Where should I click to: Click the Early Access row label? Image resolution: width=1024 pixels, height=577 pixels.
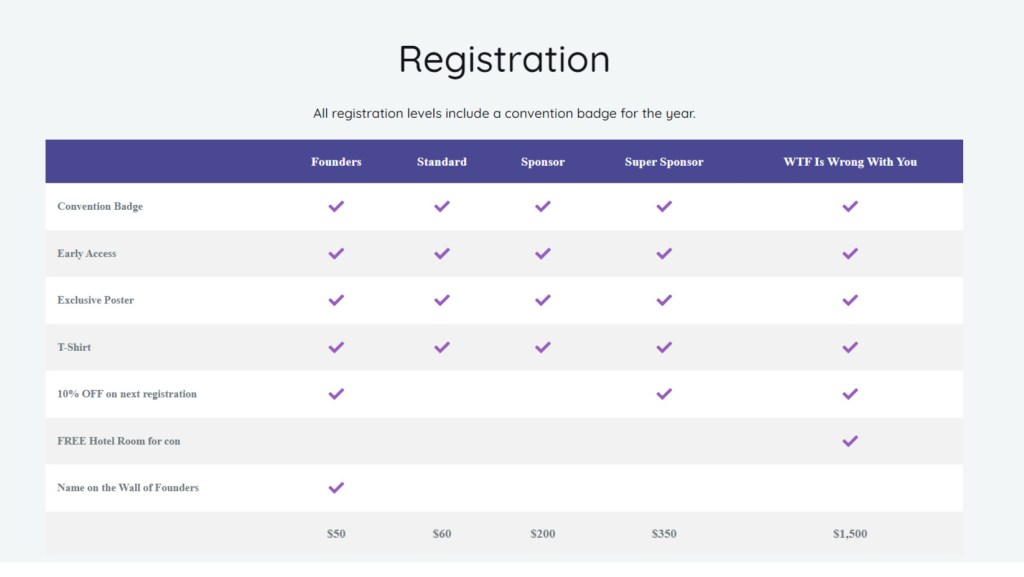tap(87, 254)
